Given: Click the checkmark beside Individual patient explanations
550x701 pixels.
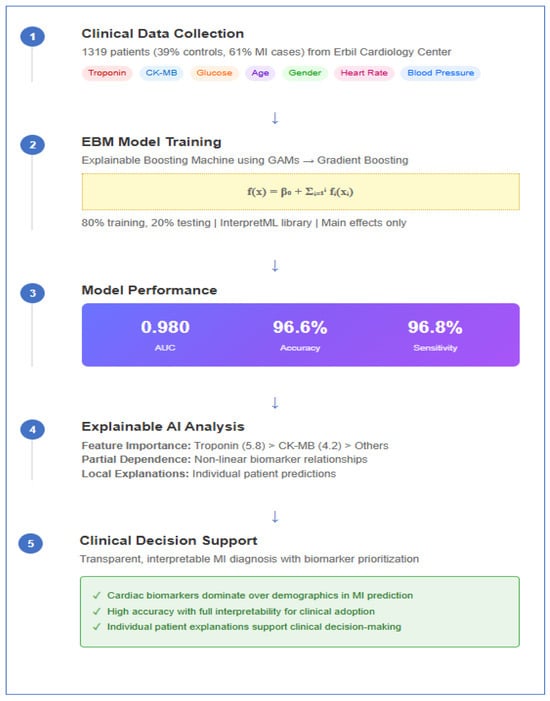Looking at the screenshot, I should [96, 627].
